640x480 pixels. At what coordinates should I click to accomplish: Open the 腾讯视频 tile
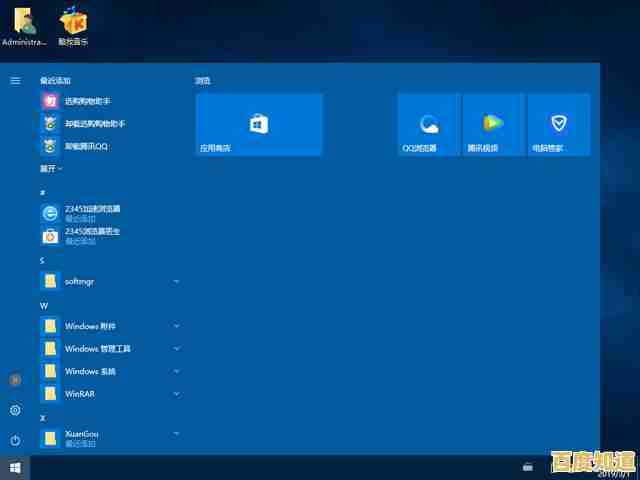click(493, 124)
